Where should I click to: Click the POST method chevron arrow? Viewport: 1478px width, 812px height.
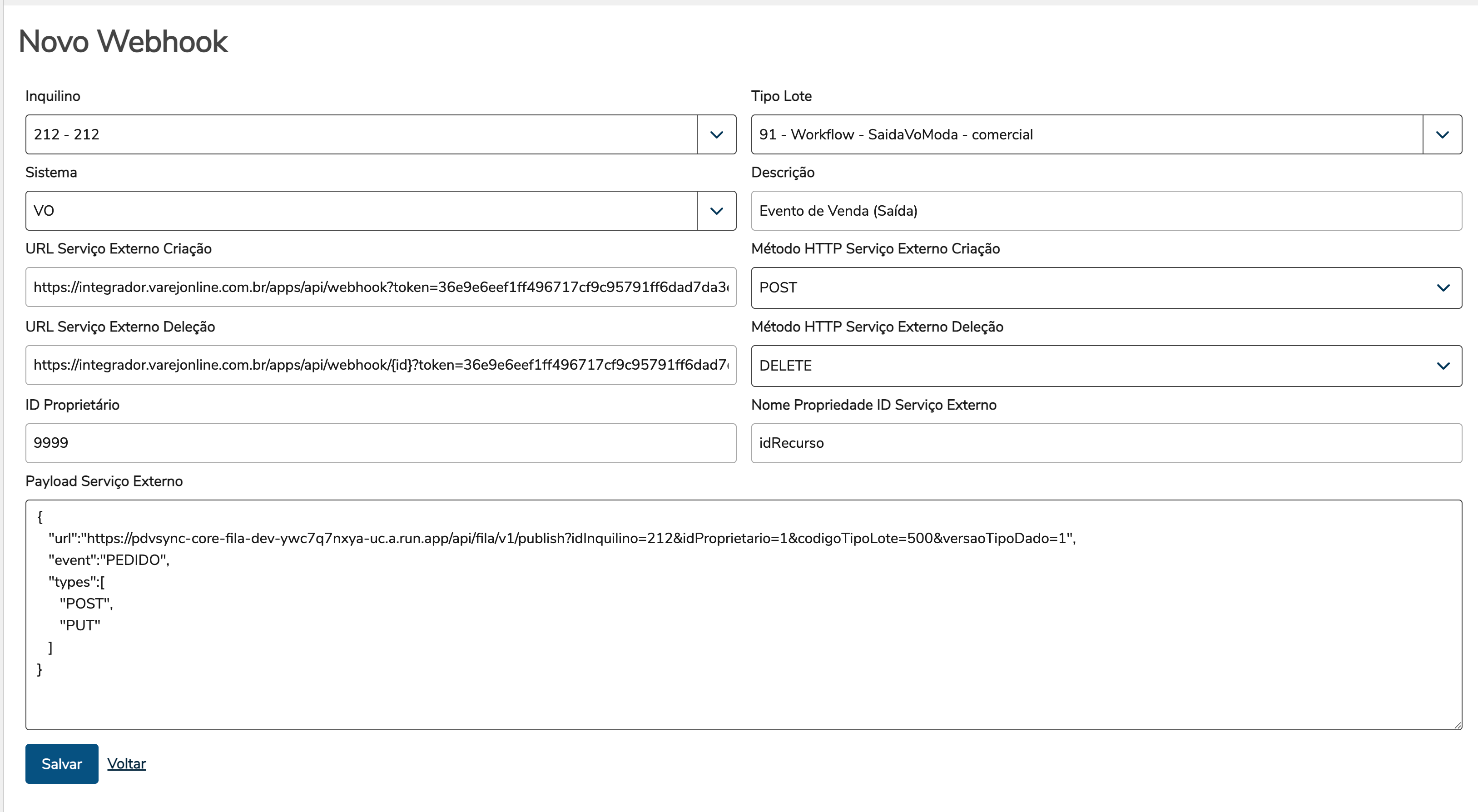click(x=1443, y=287)
